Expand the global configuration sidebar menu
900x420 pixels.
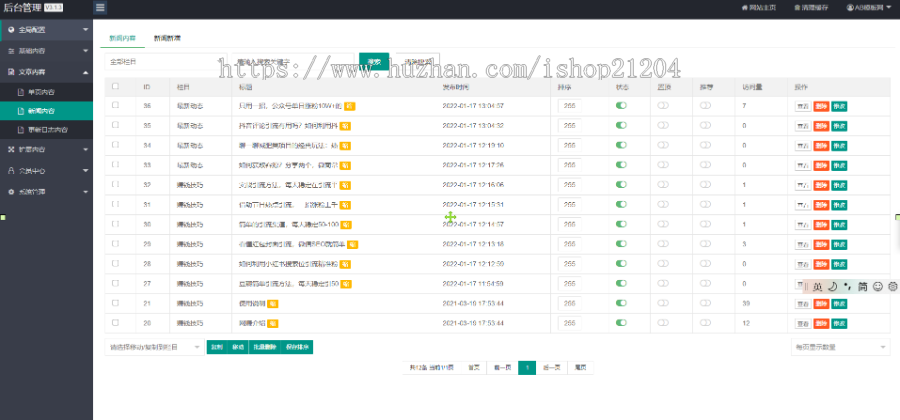coord(46,29)
